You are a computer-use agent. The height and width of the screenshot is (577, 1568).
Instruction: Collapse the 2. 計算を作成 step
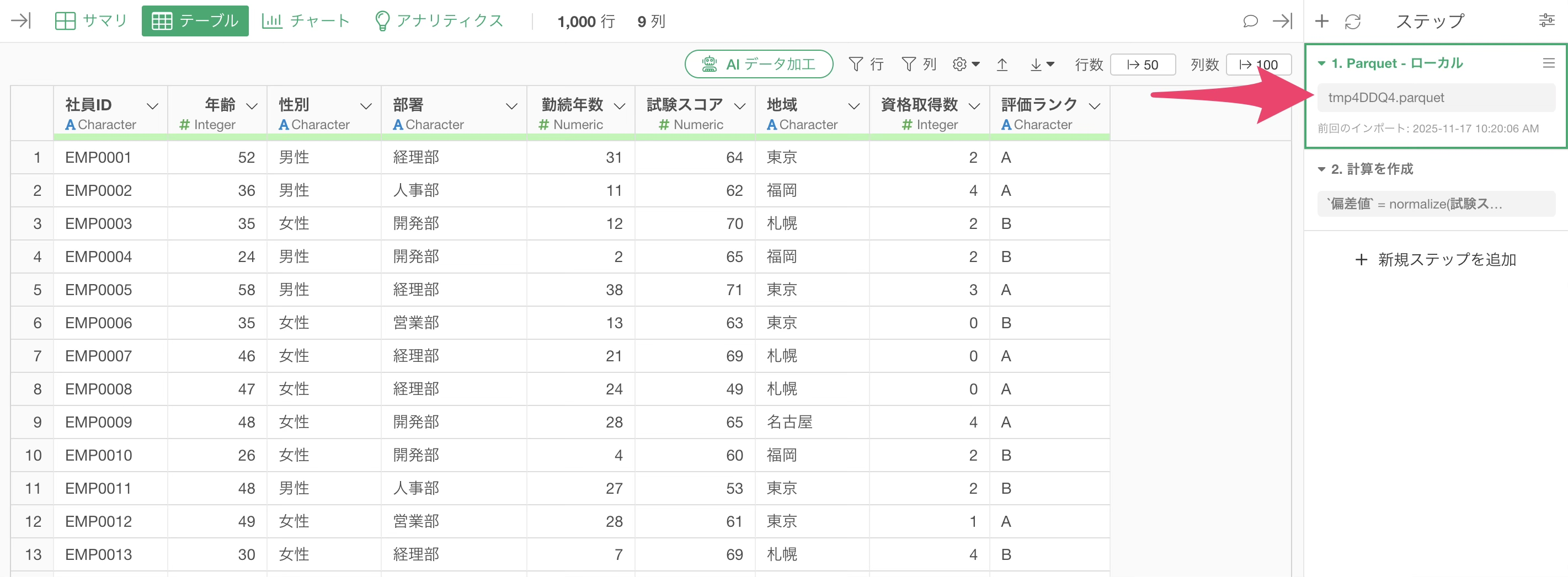tap(1321, 169)
